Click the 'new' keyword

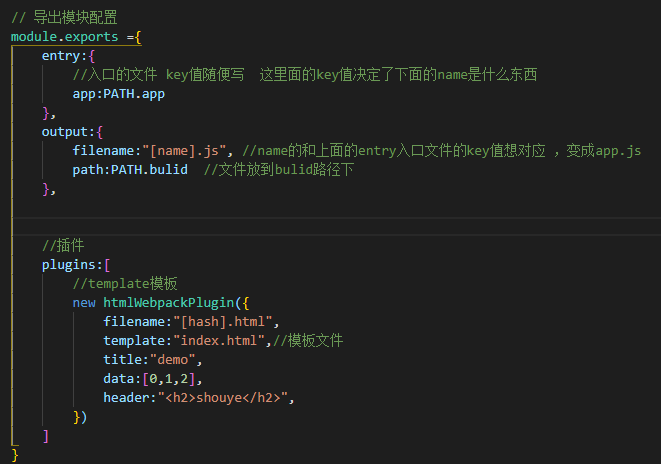pos(84,303)
